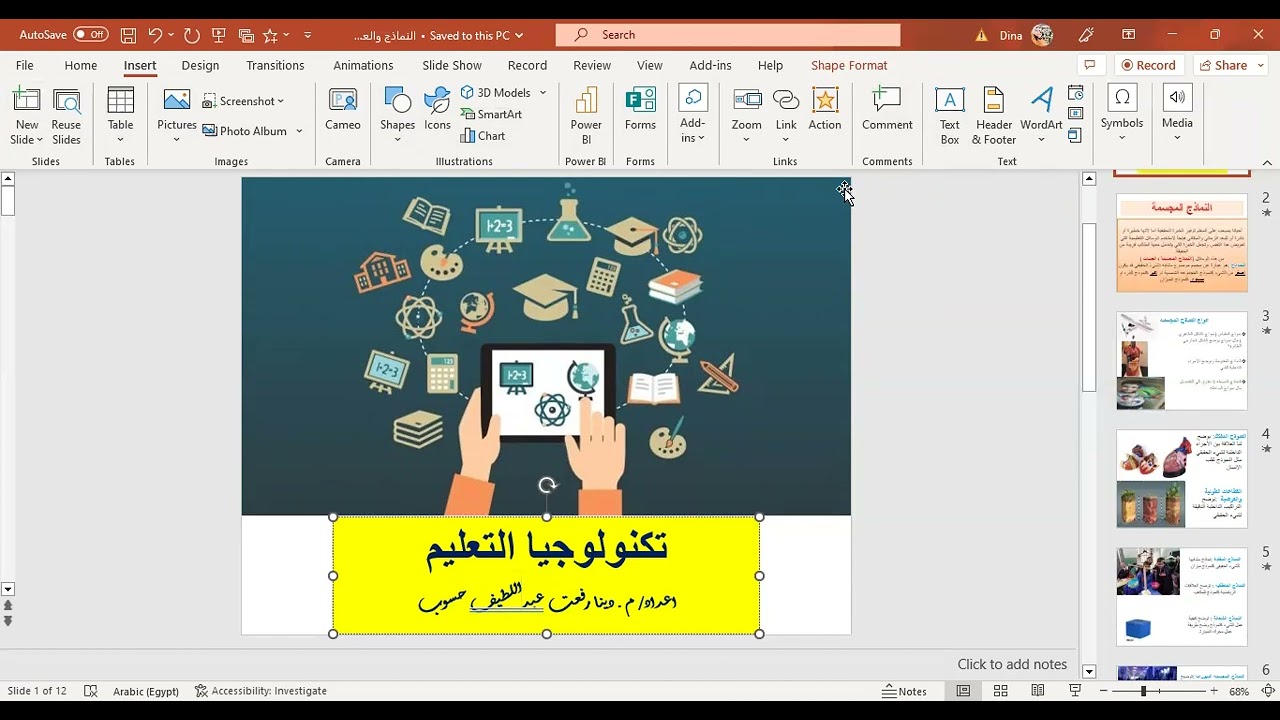
Task: Open the Screenshot dropdown
Action: (x=244, y=101)
